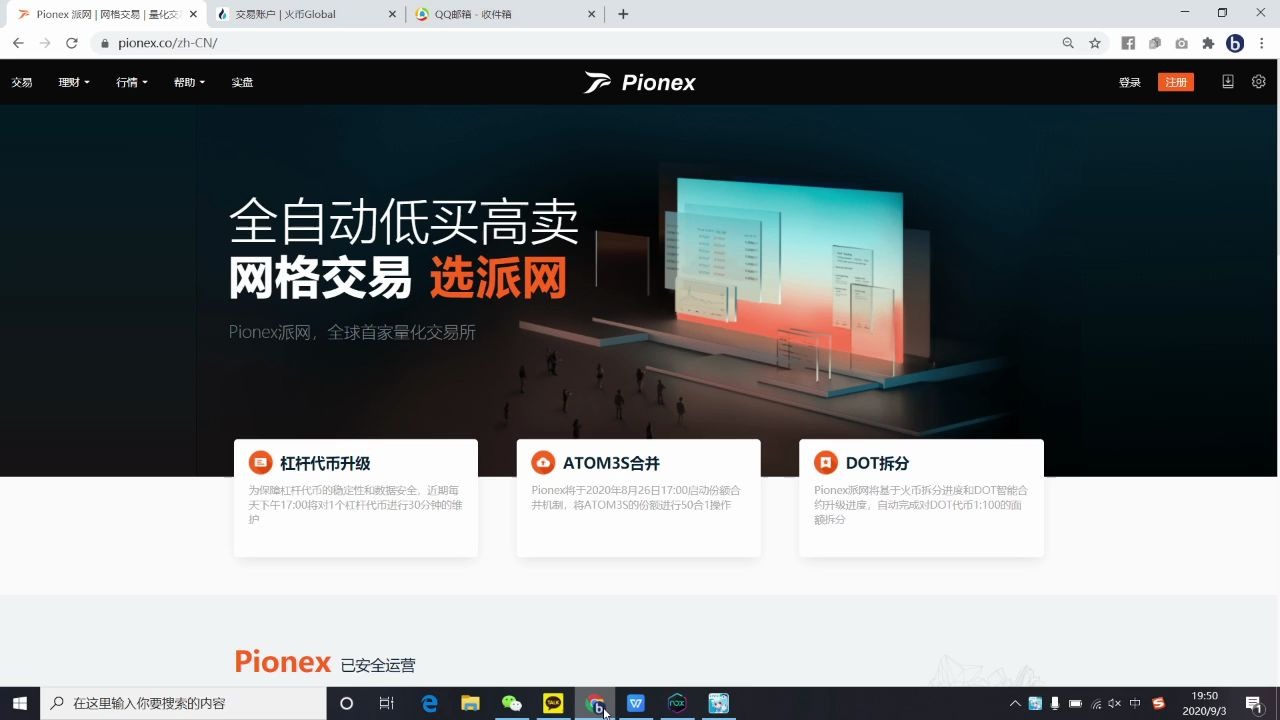1280x720 pixels.
Task: Click the Windows search box
Action: click(183, 703)
